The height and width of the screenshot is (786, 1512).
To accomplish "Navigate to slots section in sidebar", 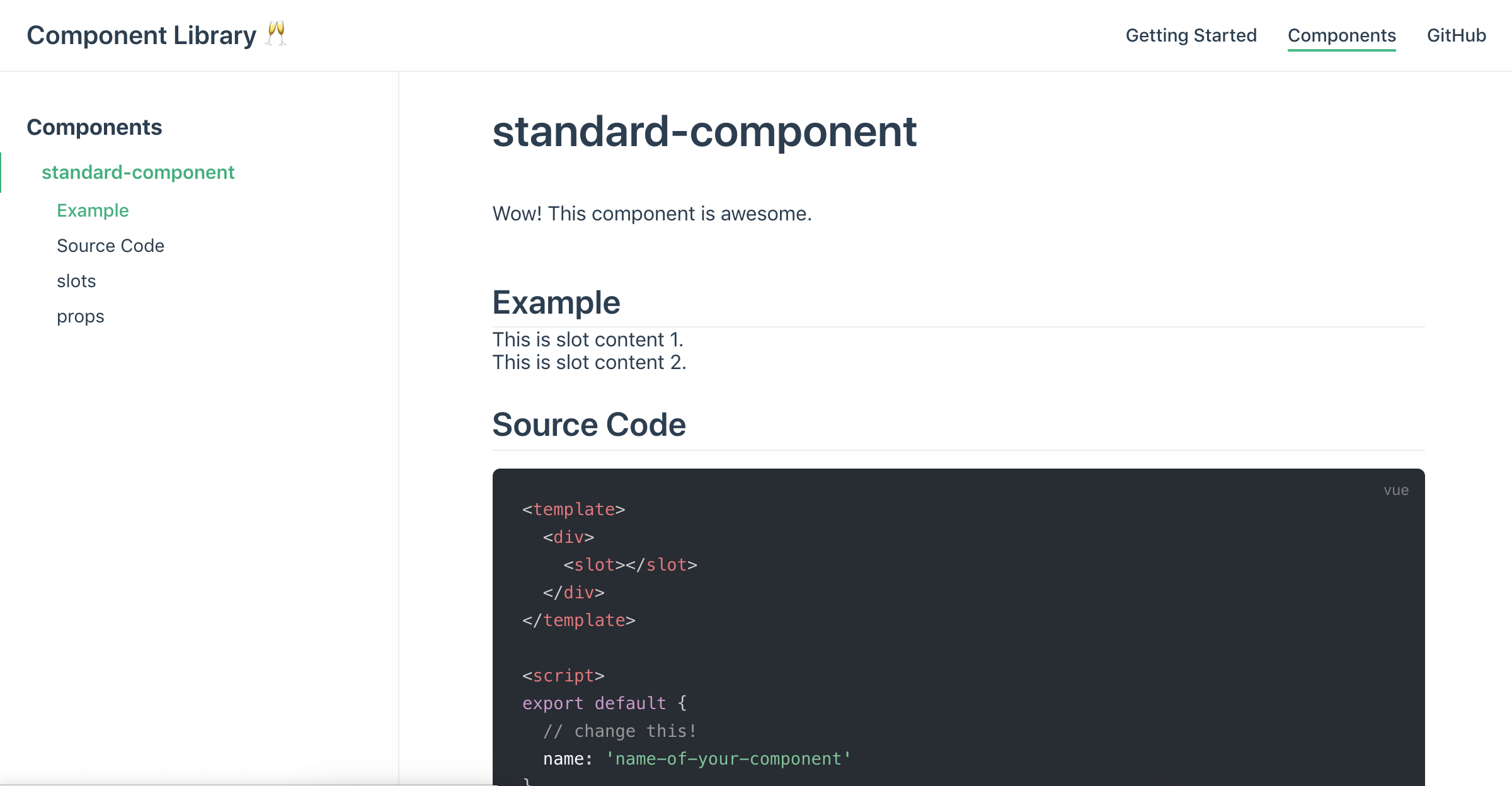I will point(76,281).
